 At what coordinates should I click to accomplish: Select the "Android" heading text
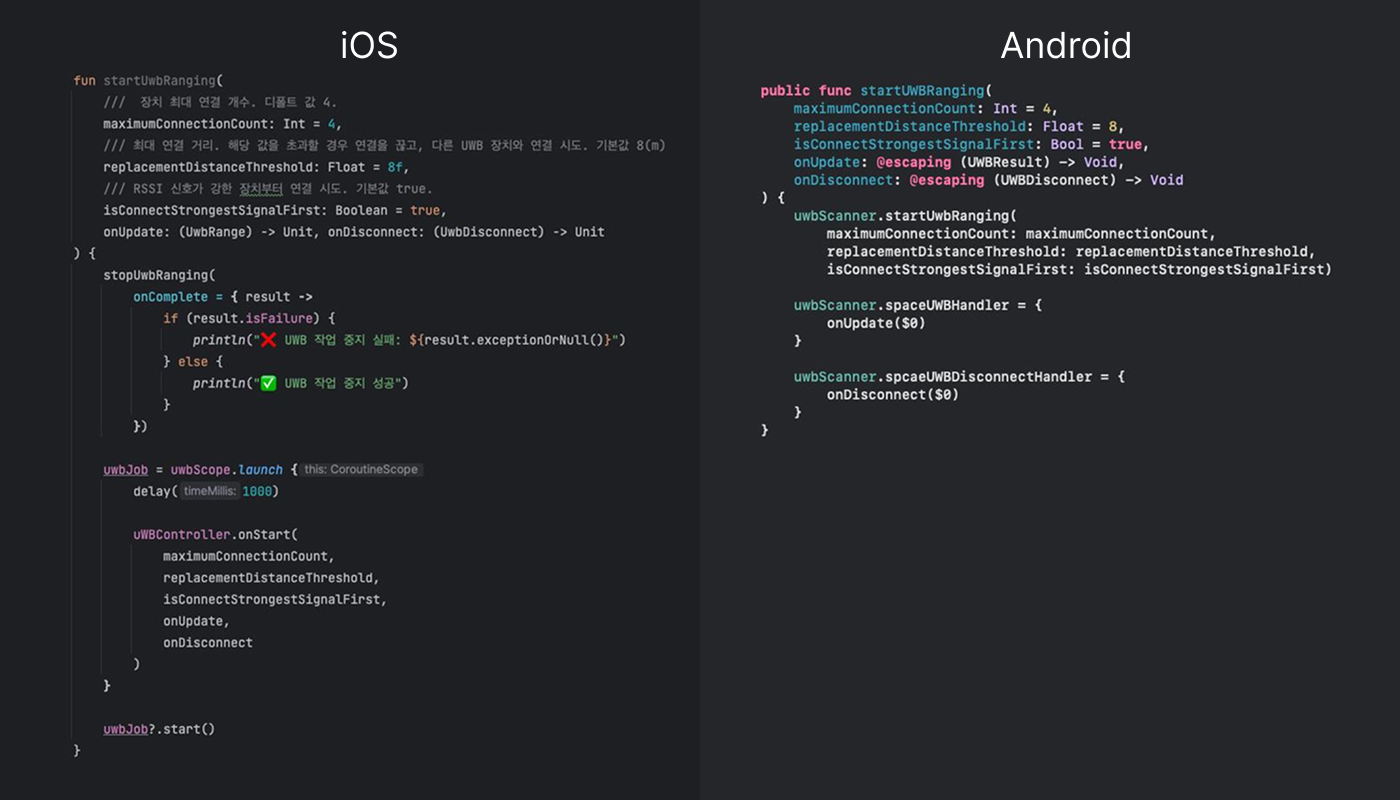pos(1066,46)
